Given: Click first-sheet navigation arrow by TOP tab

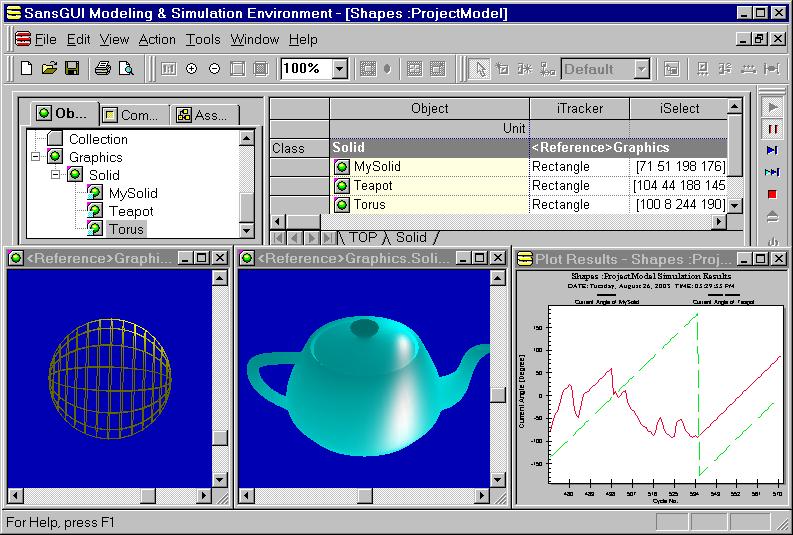Looking at the screenshot, I should coord(277,238).
